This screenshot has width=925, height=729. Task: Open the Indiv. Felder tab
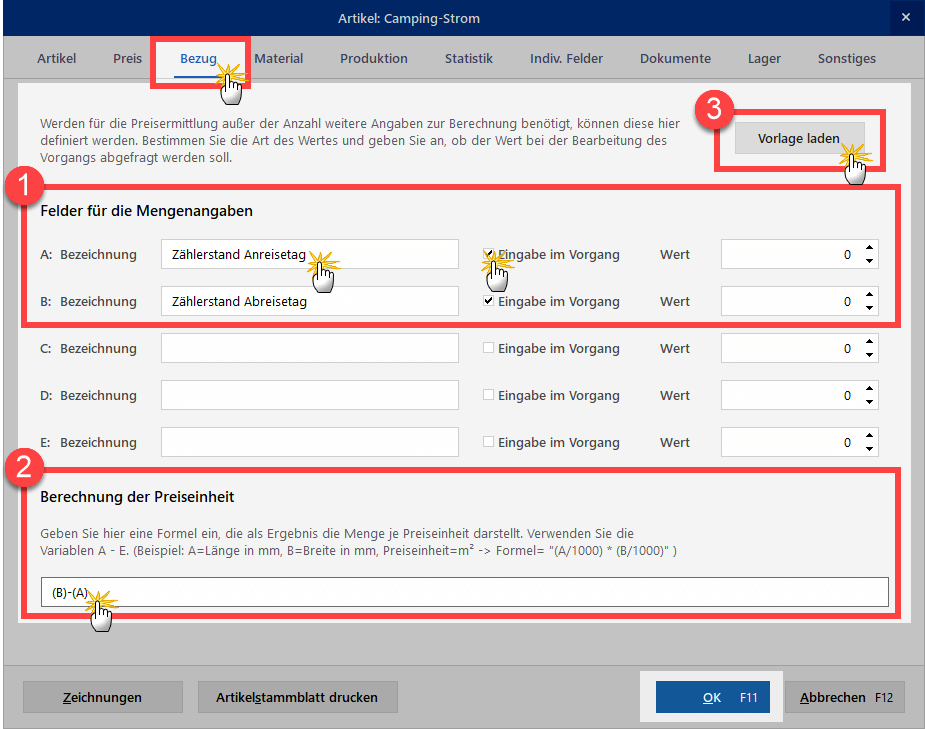(566, 59)
